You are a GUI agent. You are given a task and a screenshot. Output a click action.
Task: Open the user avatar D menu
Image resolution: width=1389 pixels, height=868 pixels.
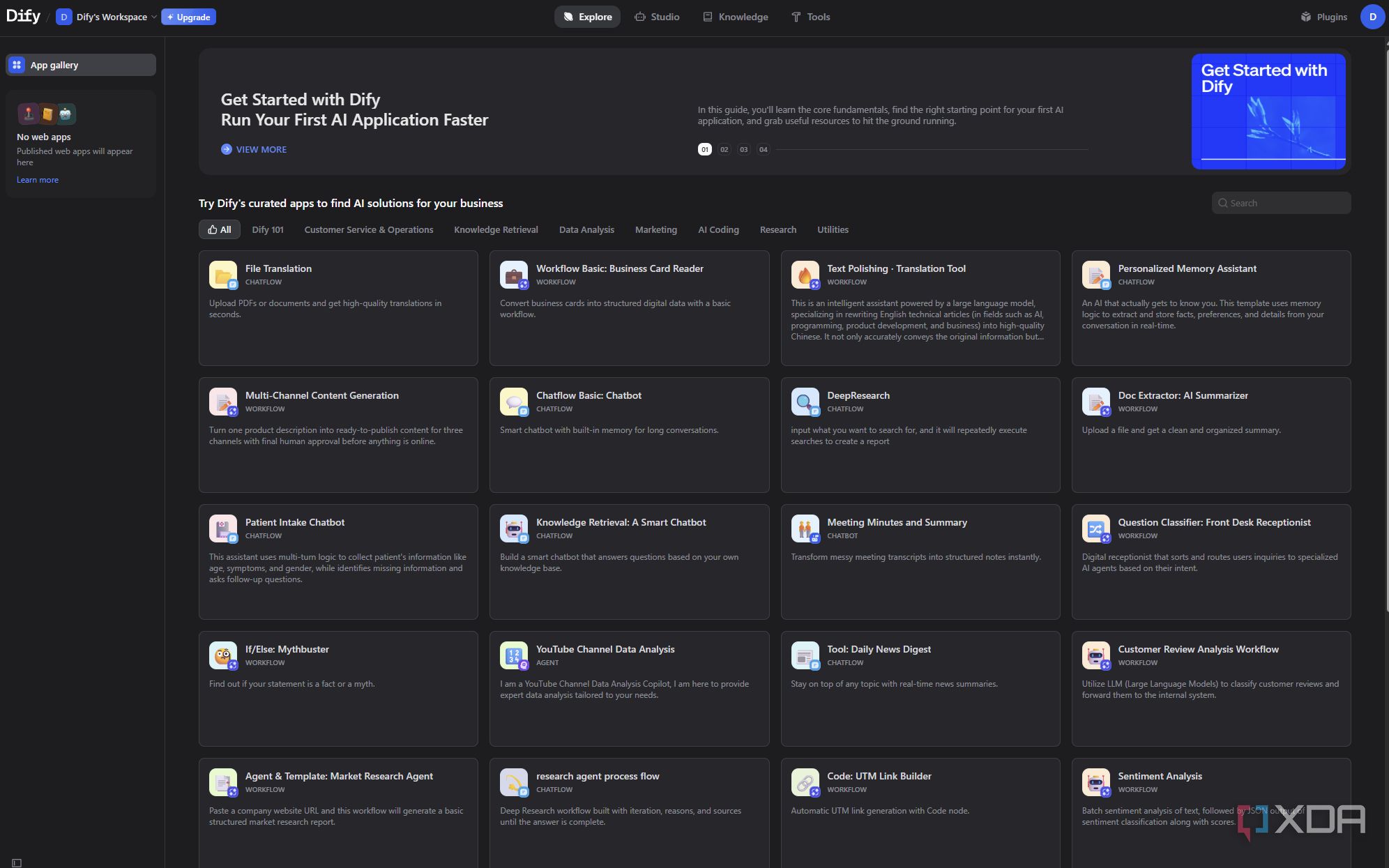(x=1372, y=17)
